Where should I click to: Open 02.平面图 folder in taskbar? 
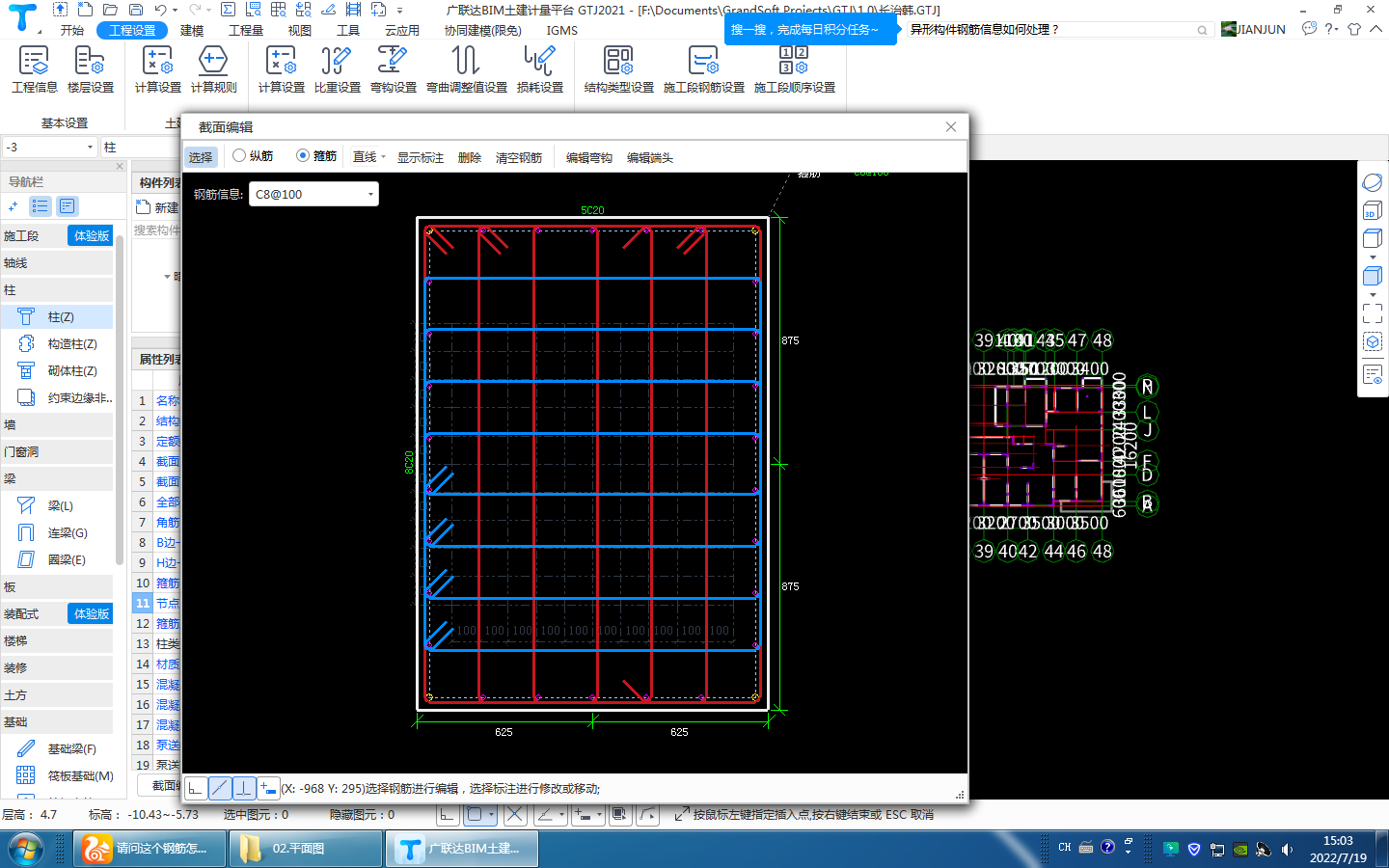pos(307,849)
